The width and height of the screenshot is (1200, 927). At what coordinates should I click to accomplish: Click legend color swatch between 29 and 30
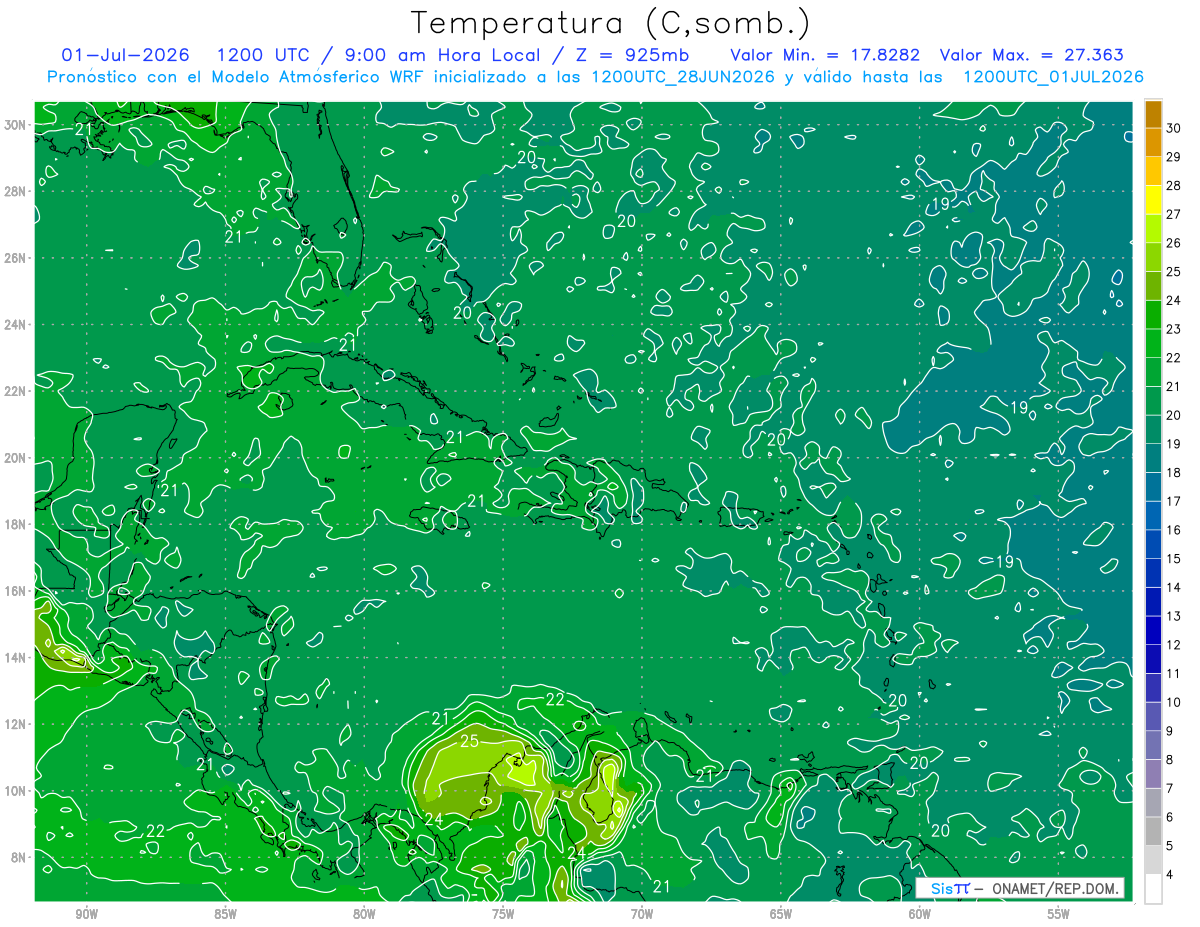(1153, 142)
